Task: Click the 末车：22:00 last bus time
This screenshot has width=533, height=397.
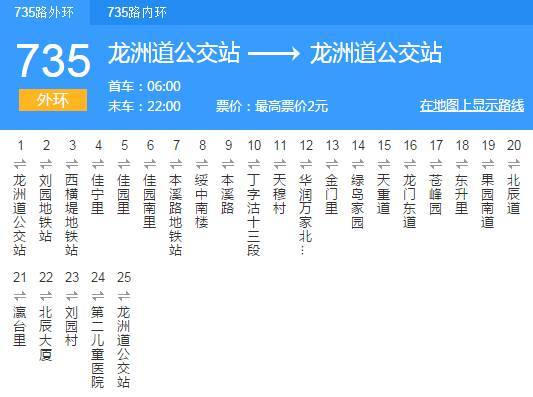Action: pyautogui.click(x=144, y=106)
